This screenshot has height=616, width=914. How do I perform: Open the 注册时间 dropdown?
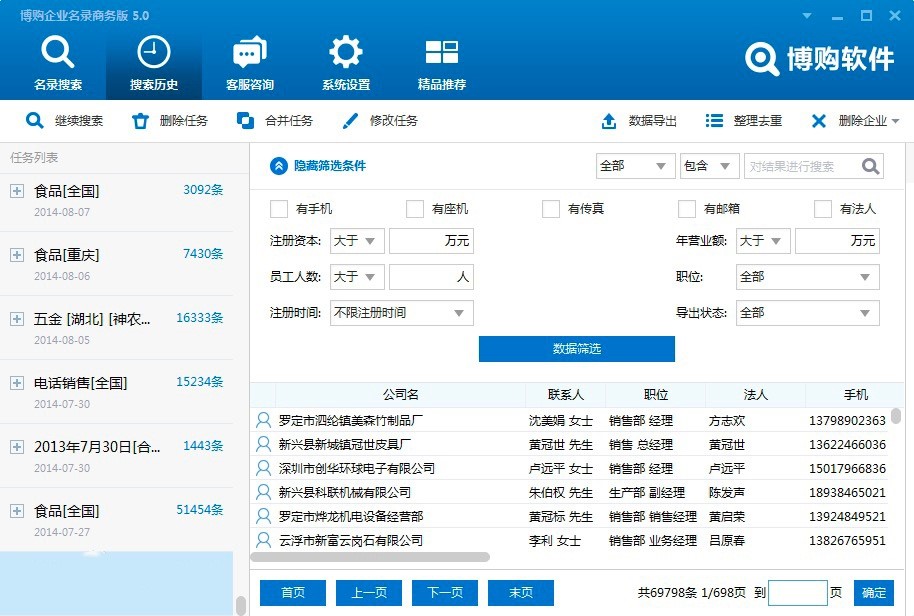click(x=401, y=313)
